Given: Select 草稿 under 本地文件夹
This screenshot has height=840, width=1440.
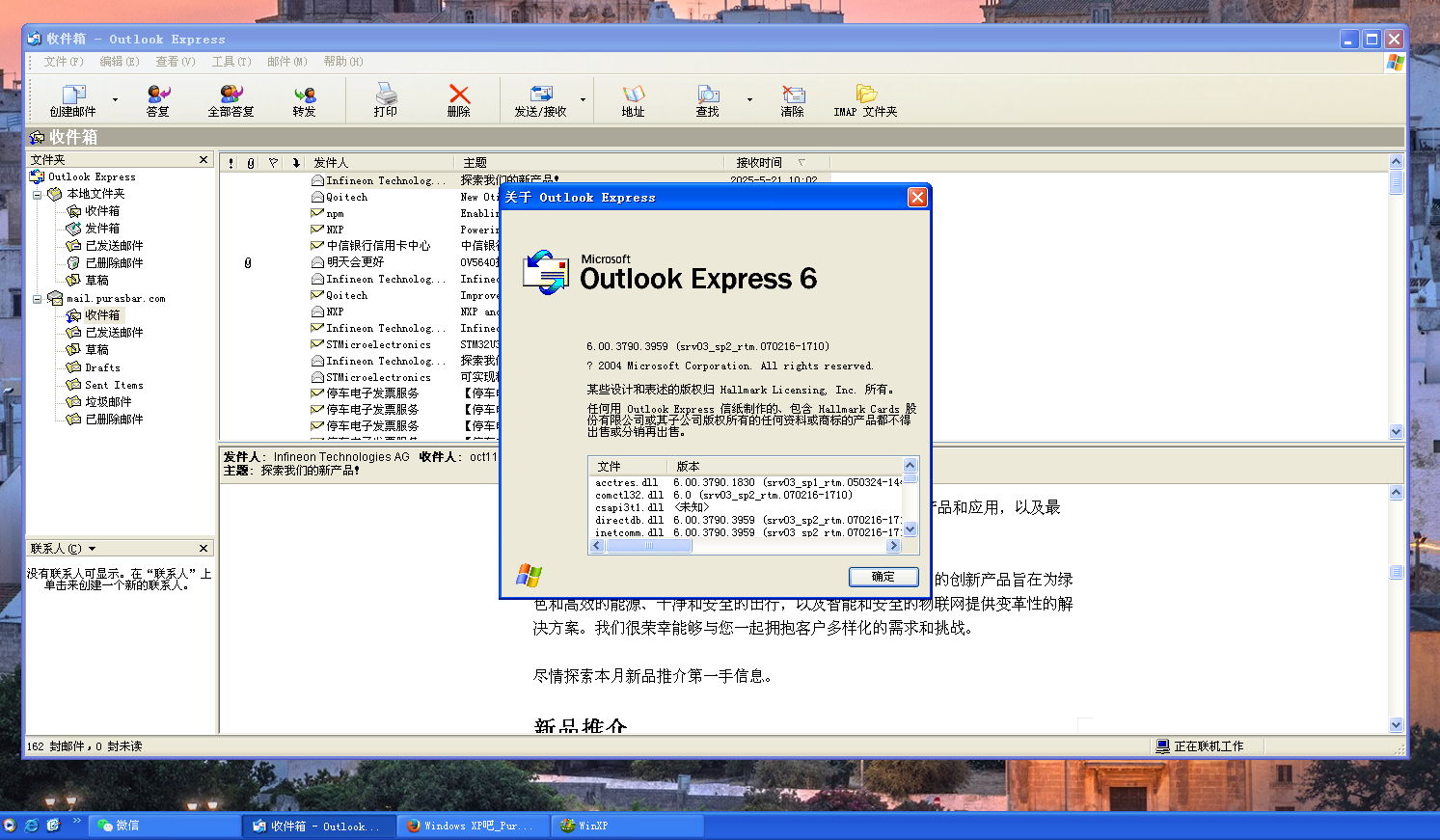Looking at the screenshot, I should (97, 281).
